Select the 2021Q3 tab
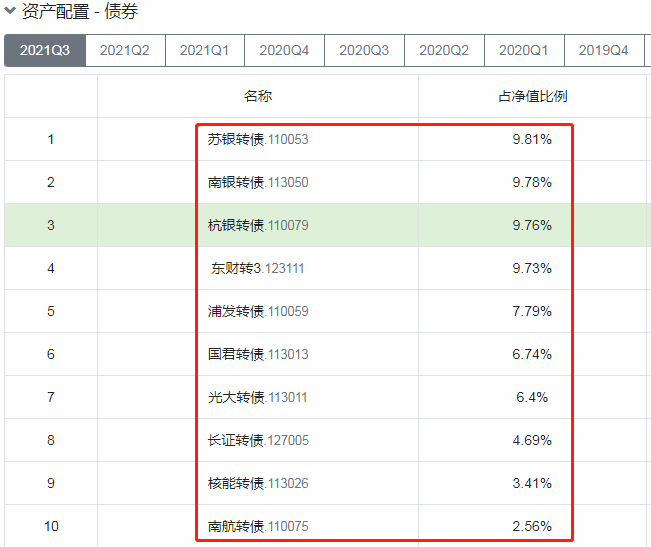Screen dimensions: 651x547 45,51
